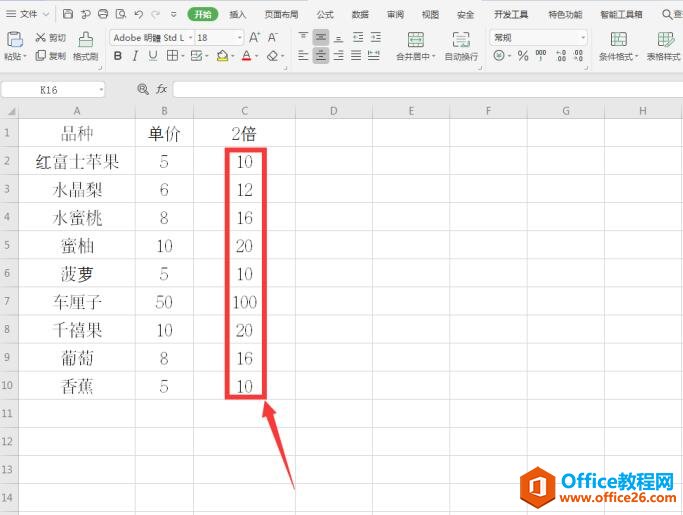Click the Save icon in quick access bar
Screen dimensions: 683x515
pyautogui.click(x=68, y=14)
